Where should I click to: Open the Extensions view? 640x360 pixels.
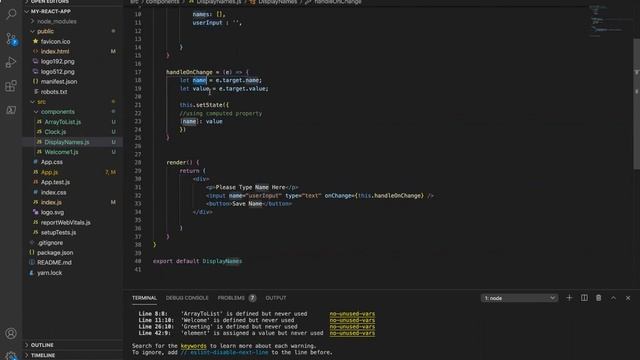click(x=11, y=86)
